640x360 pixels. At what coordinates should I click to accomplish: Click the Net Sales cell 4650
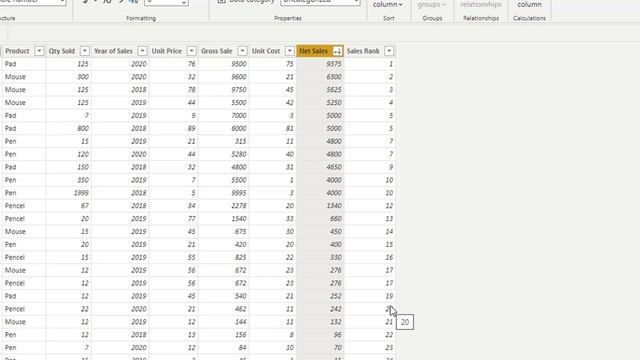(x=334, y=167)
